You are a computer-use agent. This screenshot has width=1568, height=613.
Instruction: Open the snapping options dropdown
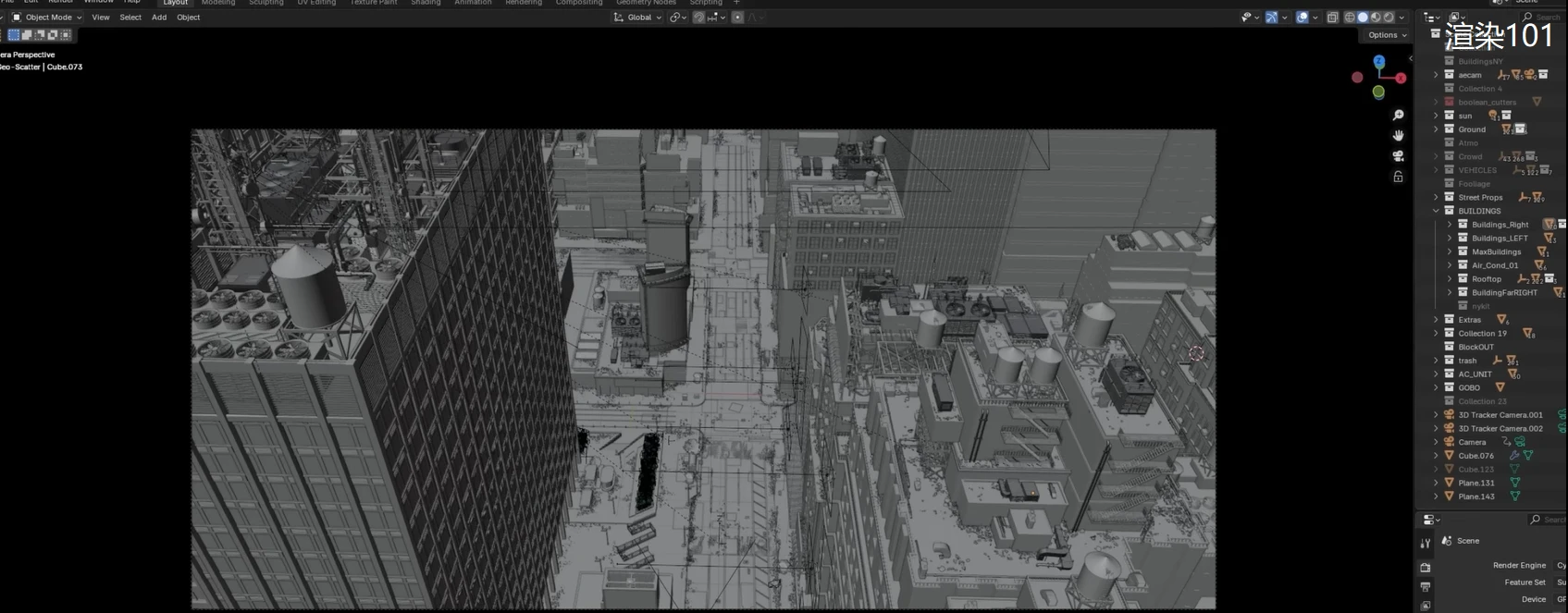(717, 17)
